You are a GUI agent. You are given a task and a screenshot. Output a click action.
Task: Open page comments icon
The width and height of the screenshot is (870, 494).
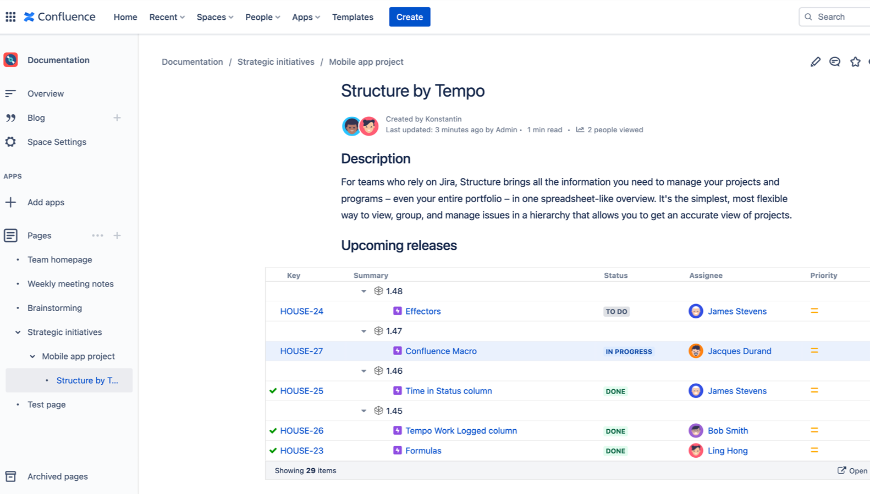[x=835, y=62]
